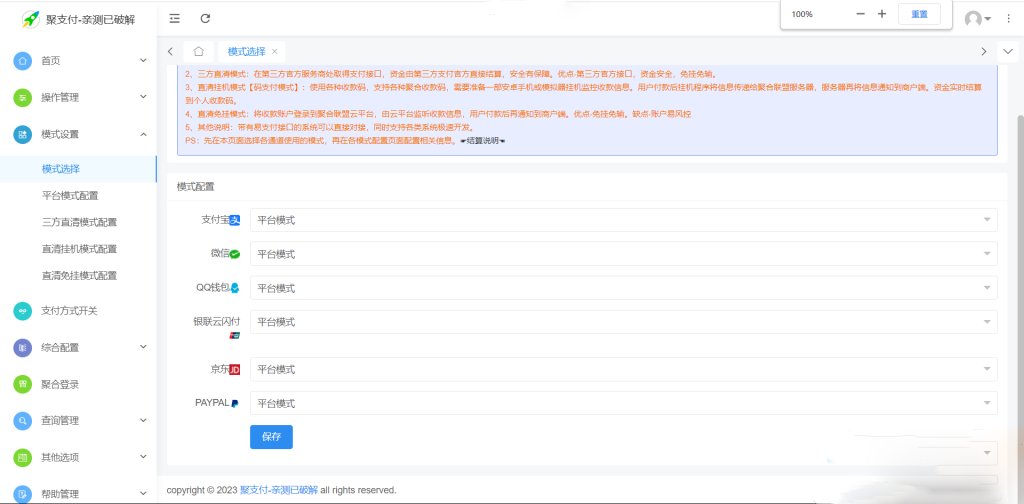This screenshot has width=1024, height=504.
Task: Click the 保存 button
Action: pyautogui.click(x=271, y=437)
